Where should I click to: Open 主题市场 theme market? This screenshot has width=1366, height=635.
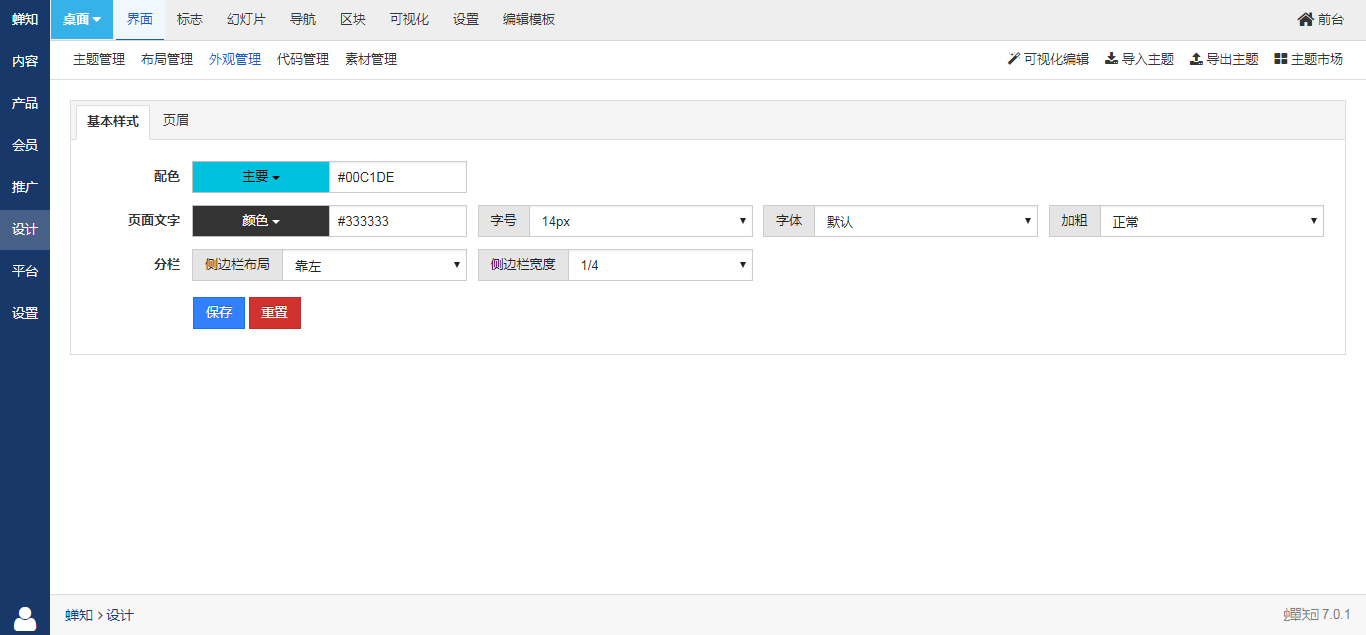pos(1309,59)
